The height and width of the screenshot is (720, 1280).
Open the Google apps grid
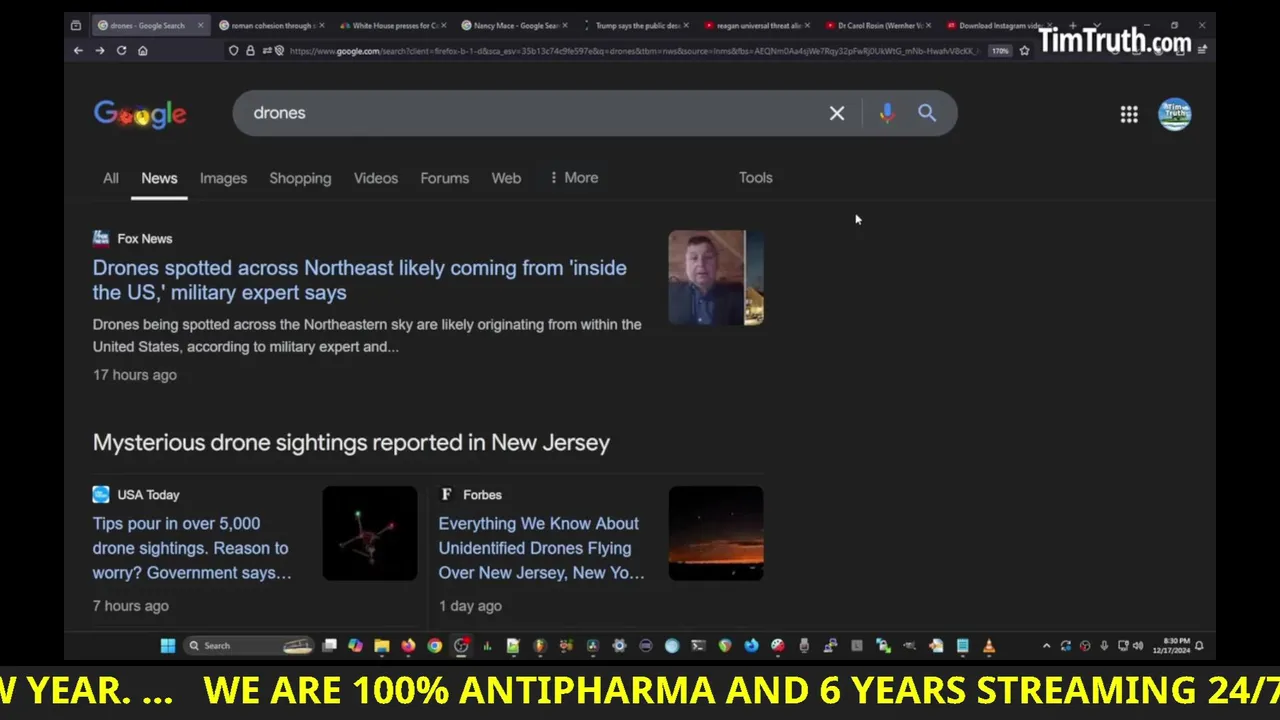point(1129,114)
